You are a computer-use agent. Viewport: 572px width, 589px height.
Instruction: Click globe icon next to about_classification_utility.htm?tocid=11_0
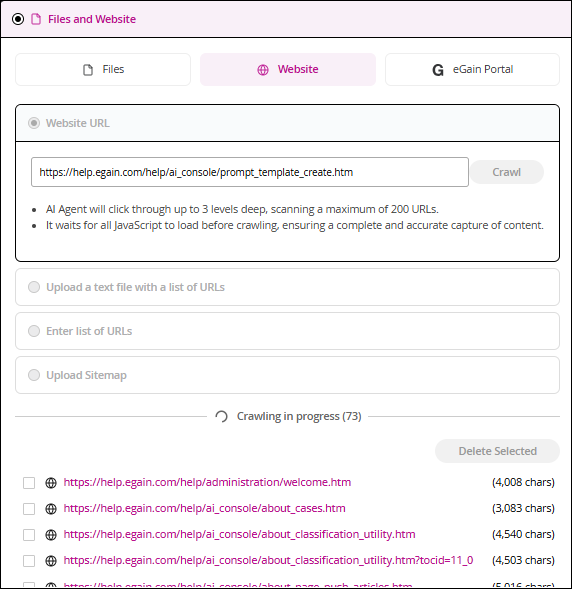point(51,560)
